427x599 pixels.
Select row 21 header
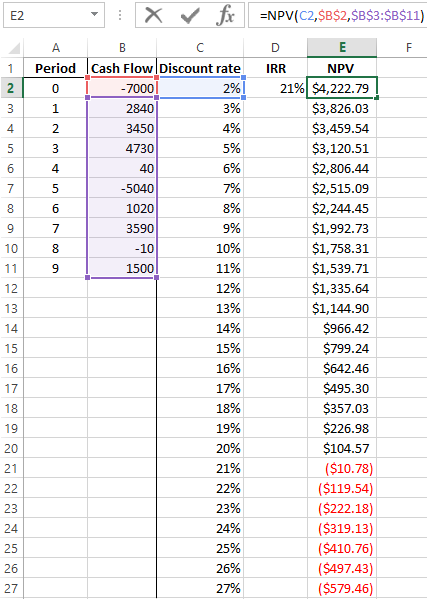(x=11, y=468)
